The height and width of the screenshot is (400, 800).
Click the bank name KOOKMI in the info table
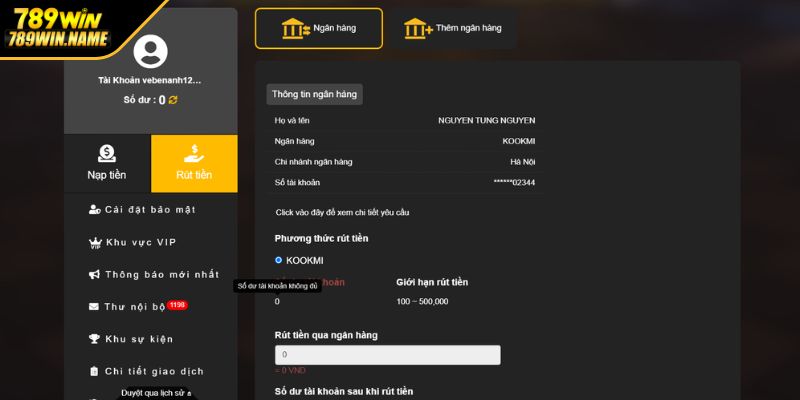click(x=519, y=141)
